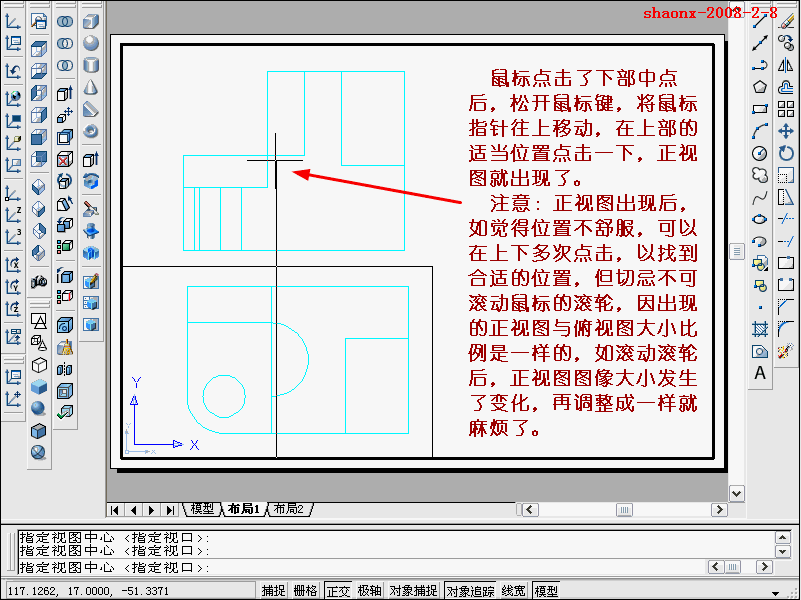Click the Union solids icon
The image size is (801, 600).
65,21
